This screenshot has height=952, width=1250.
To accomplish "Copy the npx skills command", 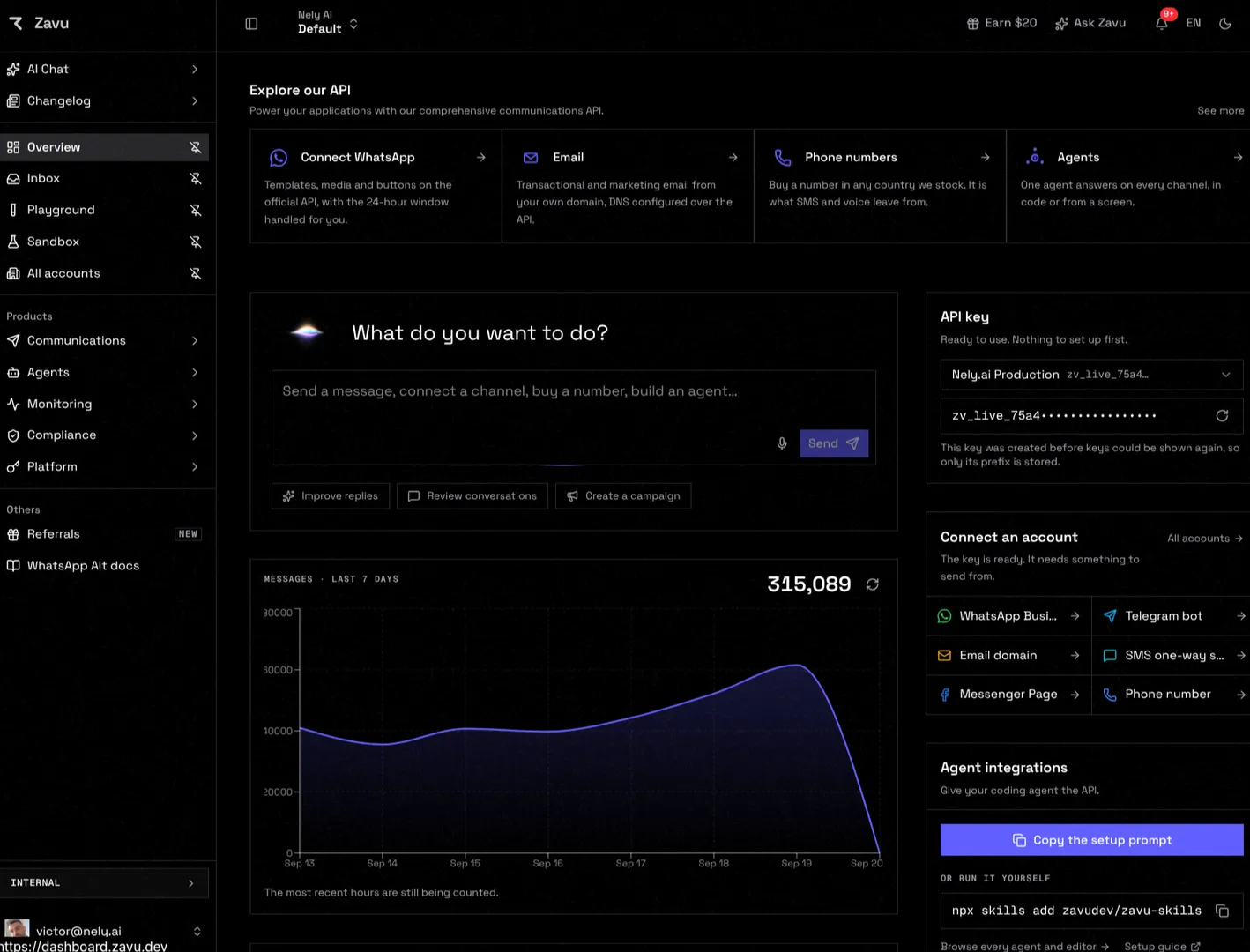I will (1222, 911).
